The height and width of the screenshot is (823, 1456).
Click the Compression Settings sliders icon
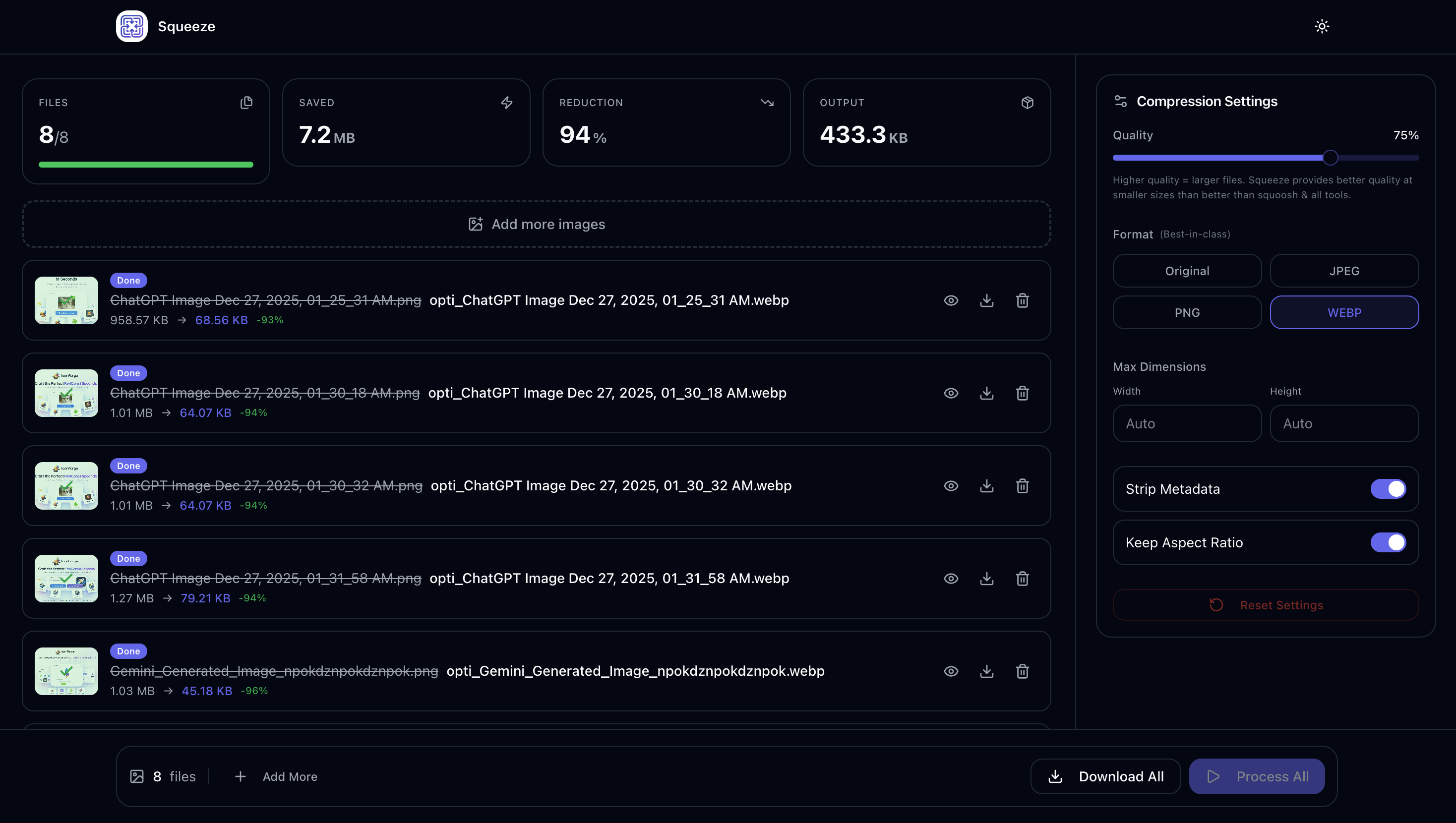(1121, 100)
